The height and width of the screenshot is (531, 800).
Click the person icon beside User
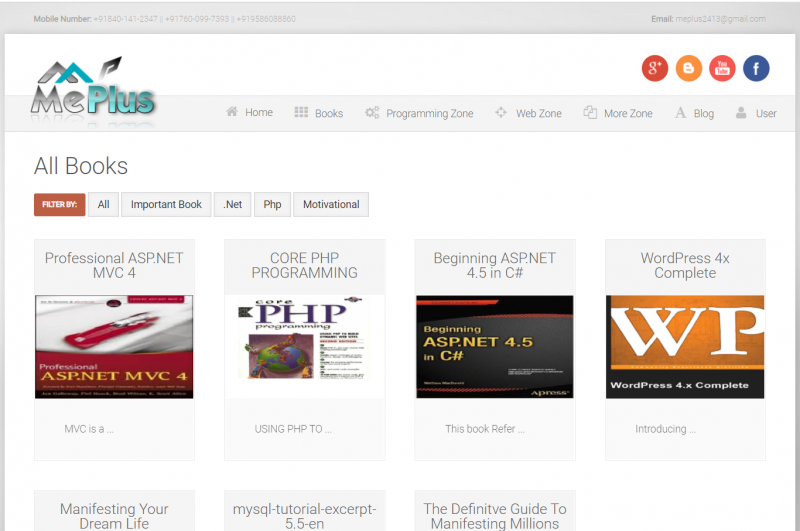[x=741, y=112]
